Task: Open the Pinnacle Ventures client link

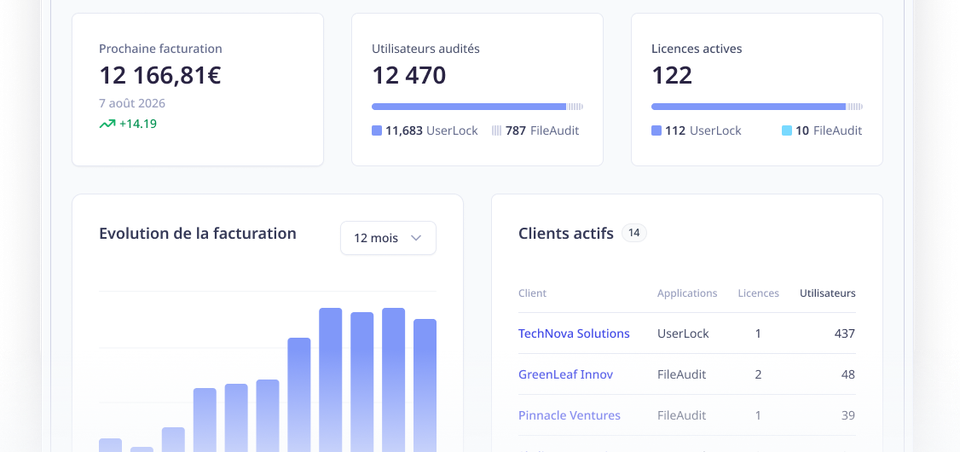Action: (569, 415)
